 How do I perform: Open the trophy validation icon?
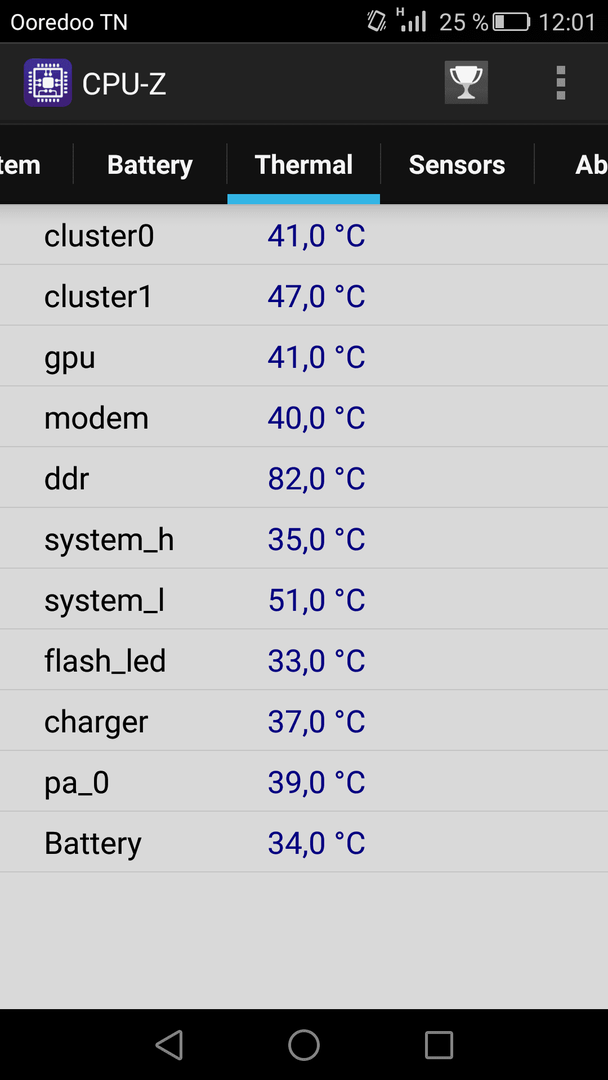(466, 83)
